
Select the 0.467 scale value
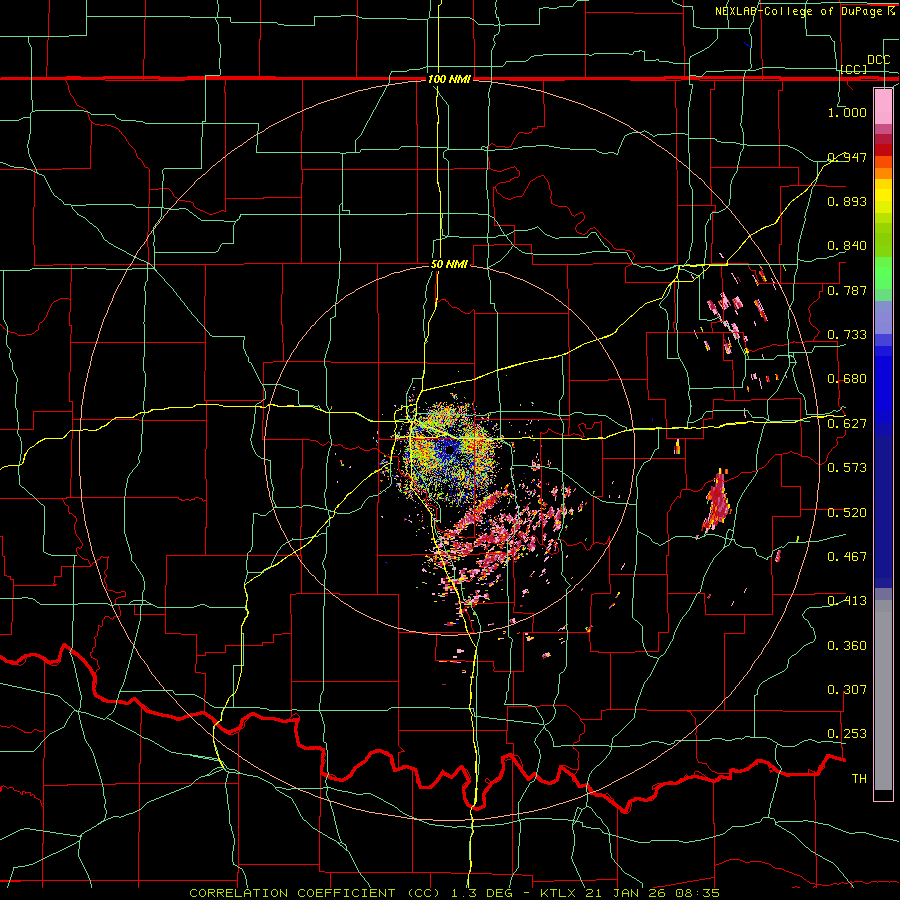click(x=847, y=556)
